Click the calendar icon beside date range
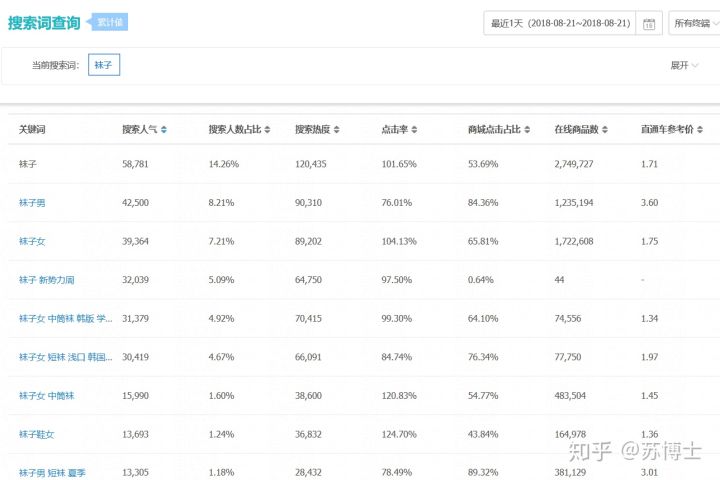The width and height of the screenshot is (720, 480). tap(649, 24)
